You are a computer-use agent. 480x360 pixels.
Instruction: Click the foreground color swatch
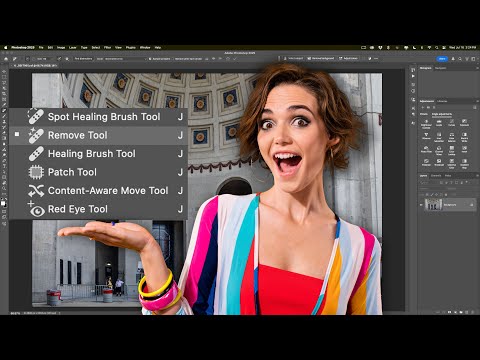tap(3, 202)
